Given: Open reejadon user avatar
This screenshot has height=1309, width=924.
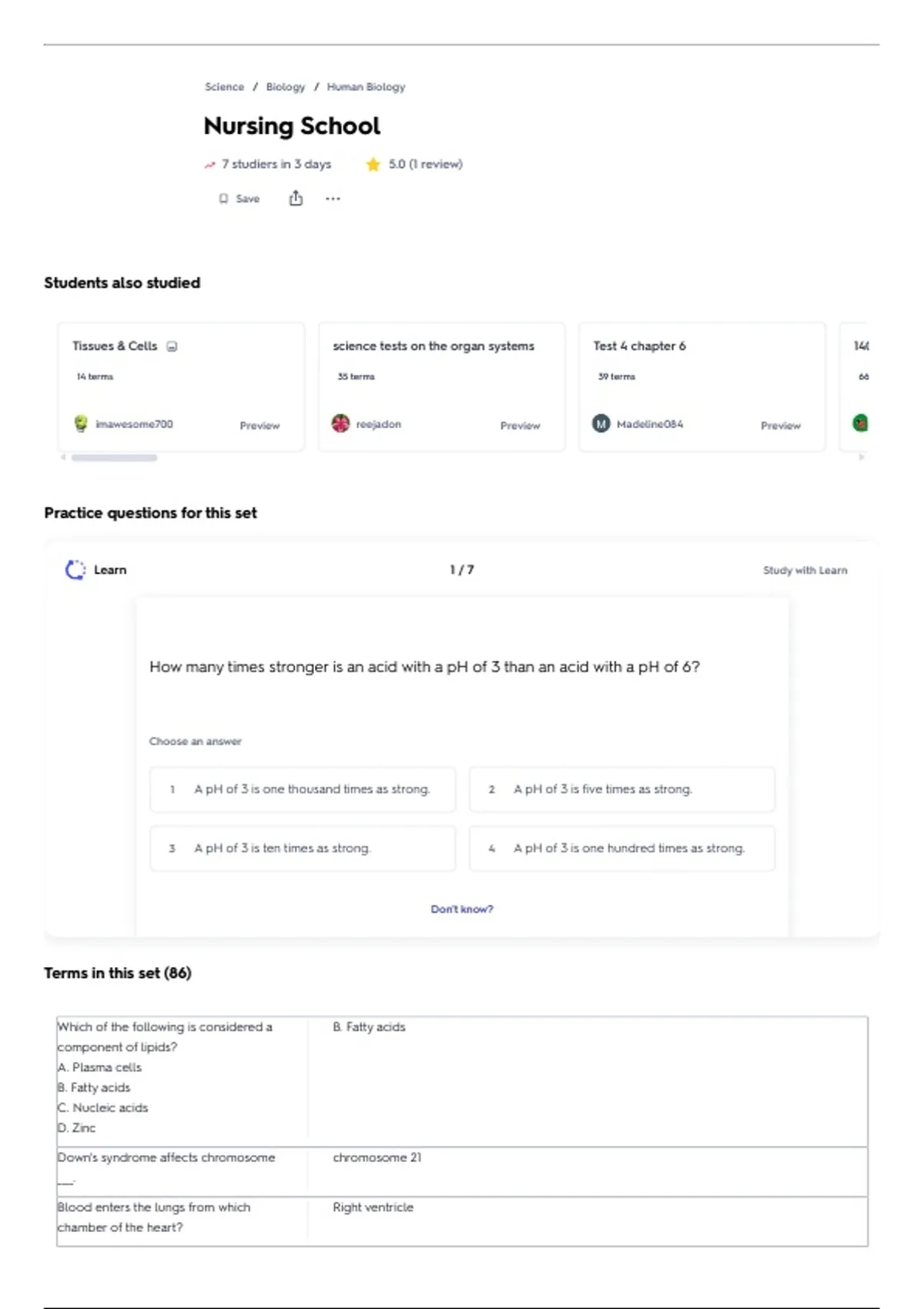Looking at the screenshot, I should coord(340,423).
